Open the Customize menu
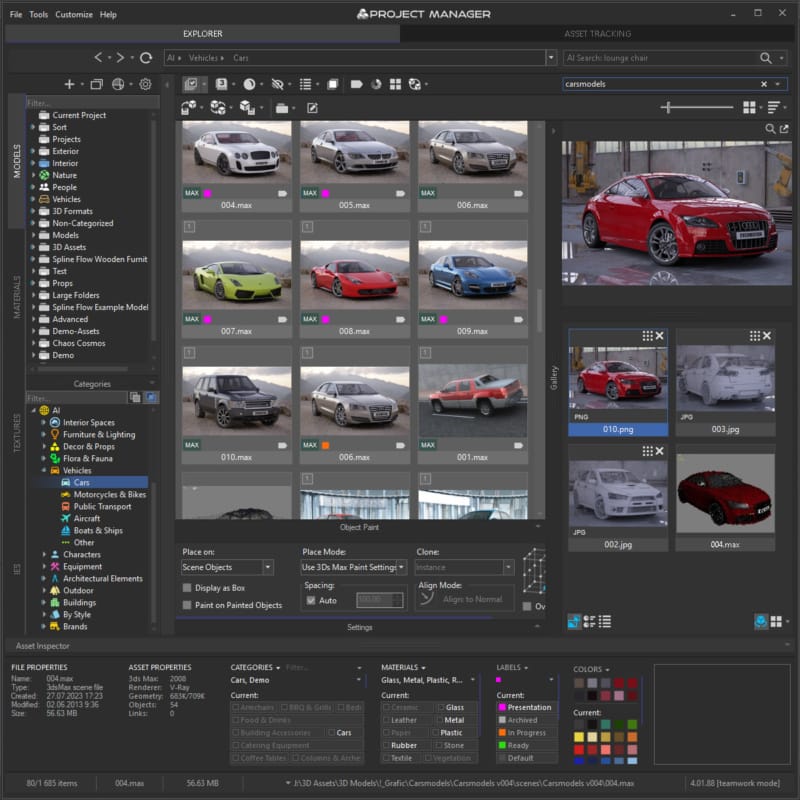The image size is (800, 800). point(74,14)
